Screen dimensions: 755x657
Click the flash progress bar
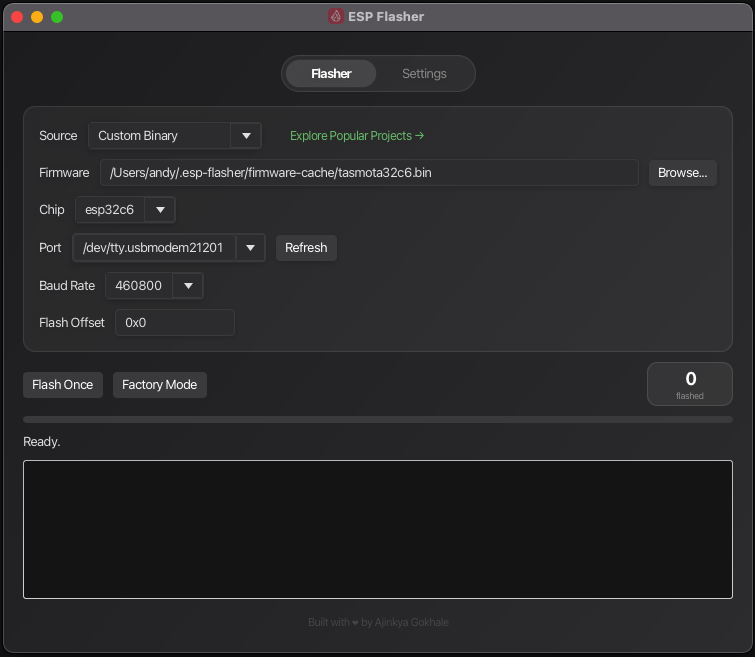[378, 420]
